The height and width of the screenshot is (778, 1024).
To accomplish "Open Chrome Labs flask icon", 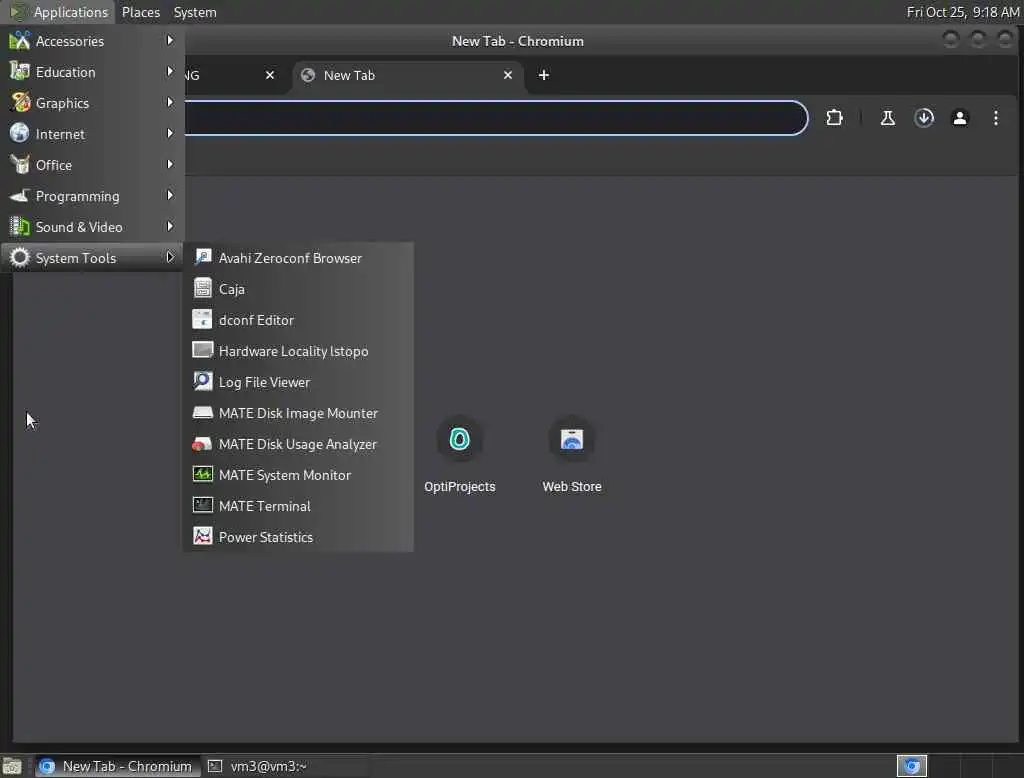I will [x=888, y=118].
